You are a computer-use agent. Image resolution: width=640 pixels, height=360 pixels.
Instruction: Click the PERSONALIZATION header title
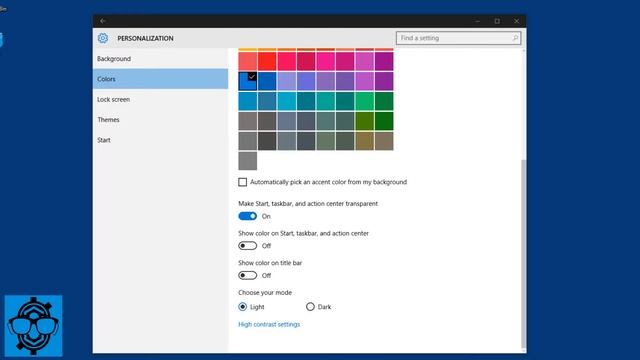(x=145, y=38)
